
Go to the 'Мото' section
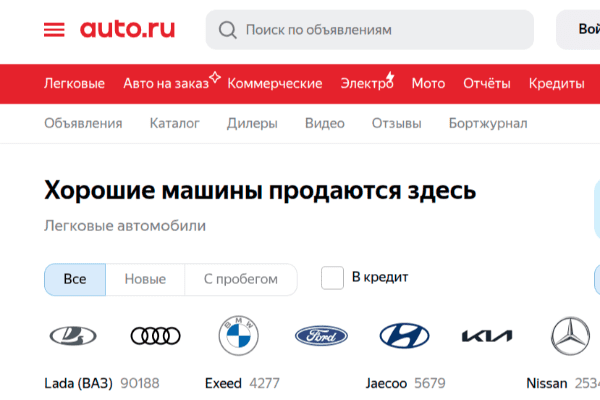[428, 83]
